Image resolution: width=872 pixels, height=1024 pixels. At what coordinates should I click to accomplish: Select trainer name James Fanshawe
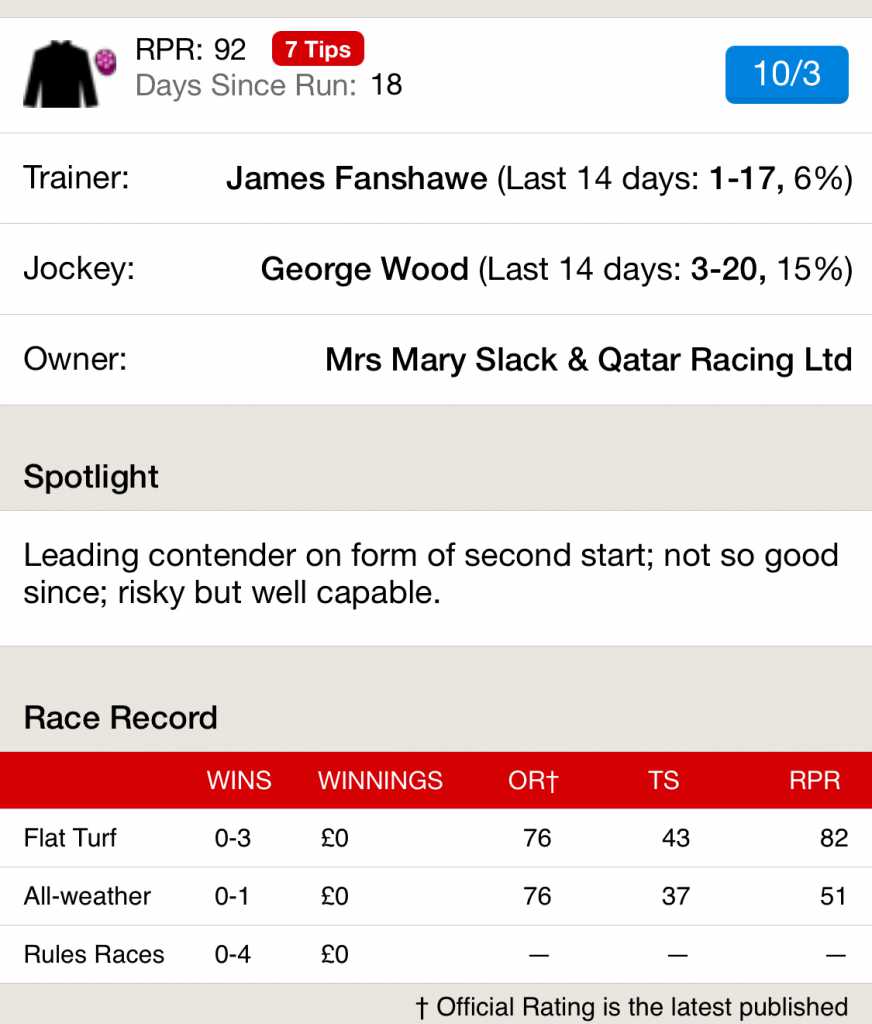(357, 179)
